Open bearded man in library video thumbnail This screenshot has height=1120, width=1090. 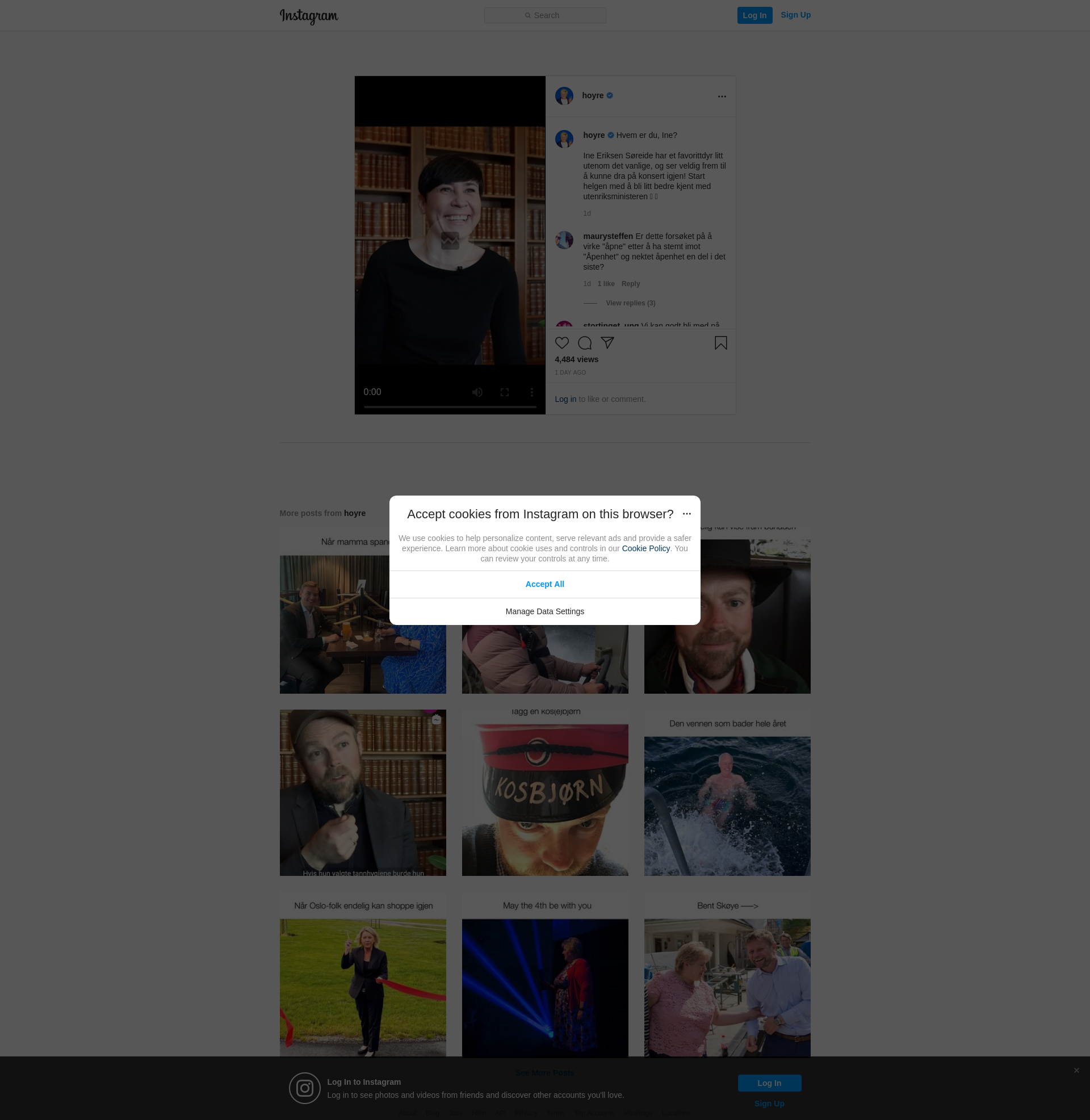pyautogui.click(x=362, y=792)
